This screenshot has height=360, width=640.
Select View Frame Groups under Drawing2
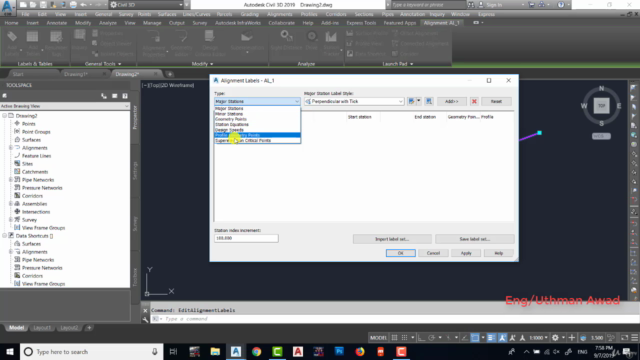click(43, 228)
